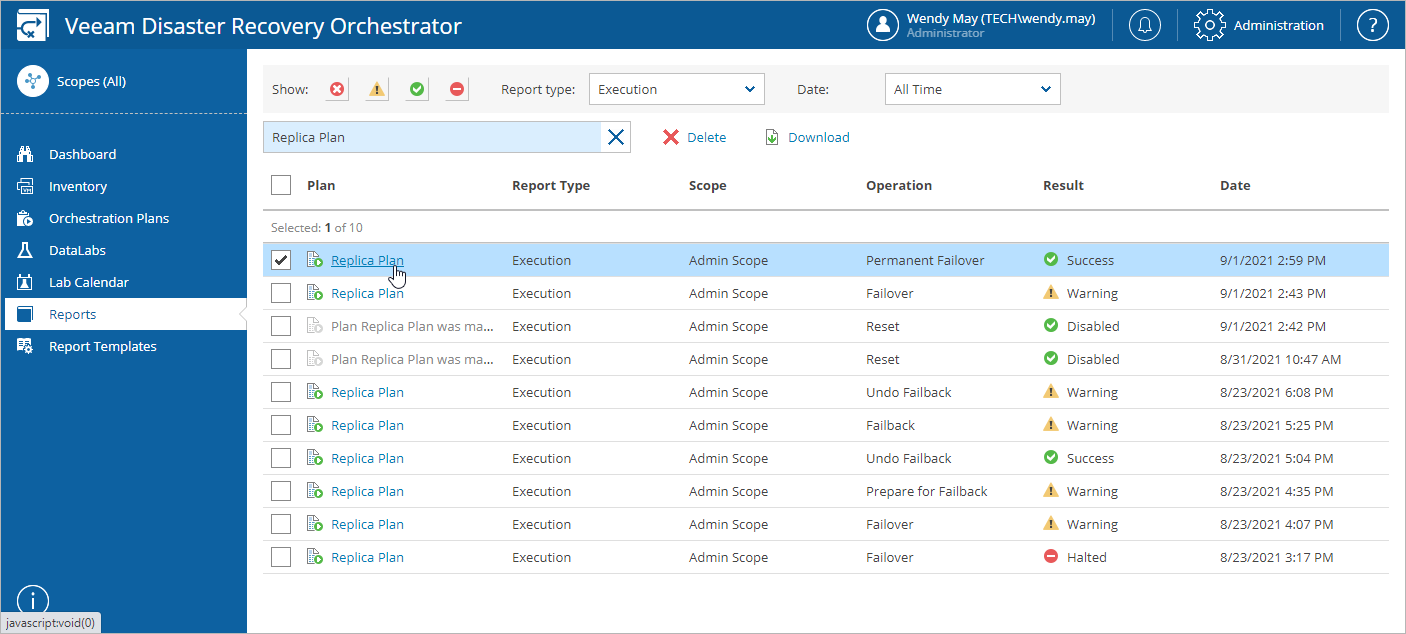Open the Replica Plan link for Prepare for Failback

coord(367,491)
